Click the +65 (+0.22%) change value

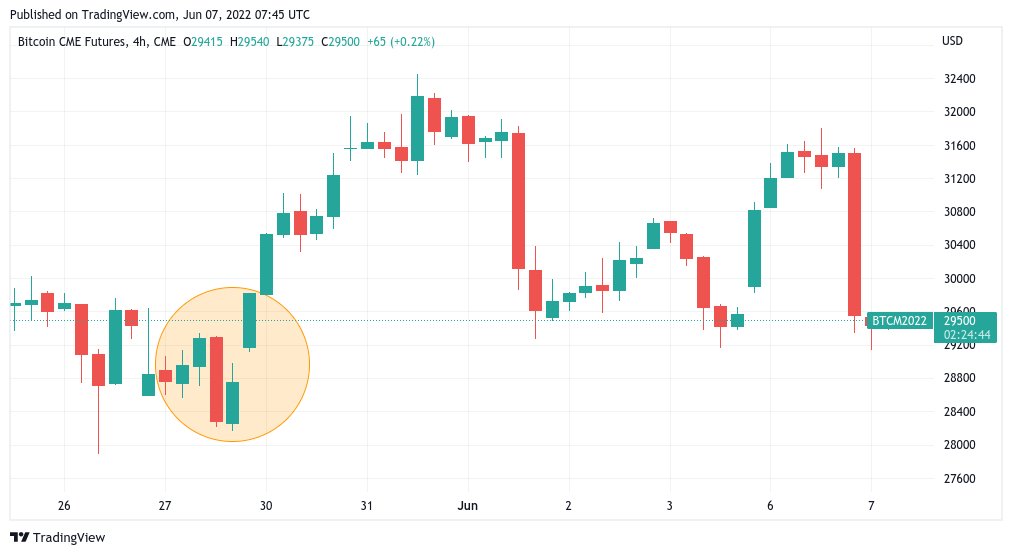pyautogui.click(x=401, y=41)
